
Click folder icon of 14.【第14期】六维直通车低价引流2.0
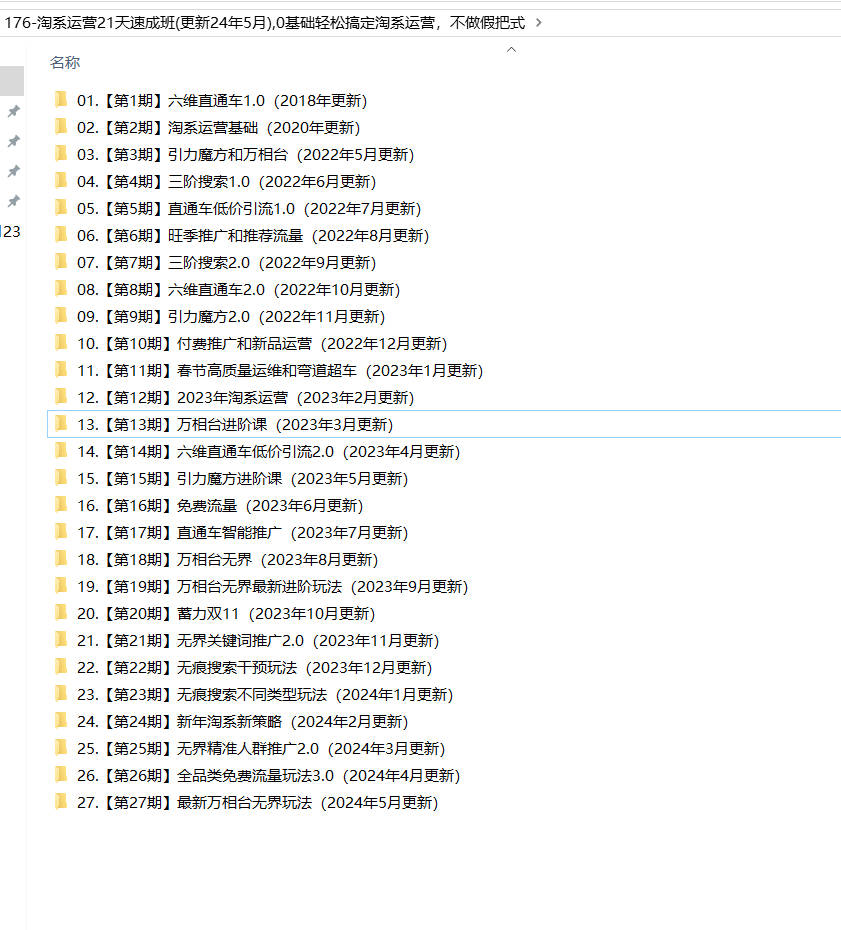pos(61,450)
